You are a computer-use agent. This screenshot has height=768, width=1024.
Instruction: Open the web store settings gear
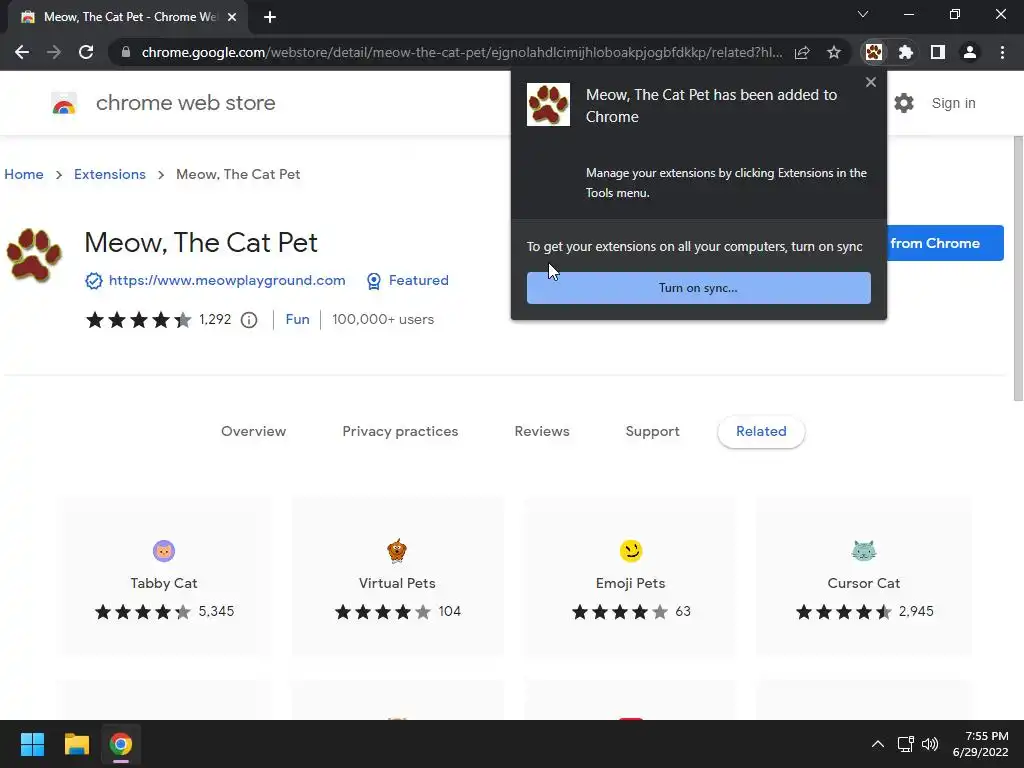coord(904,103)
